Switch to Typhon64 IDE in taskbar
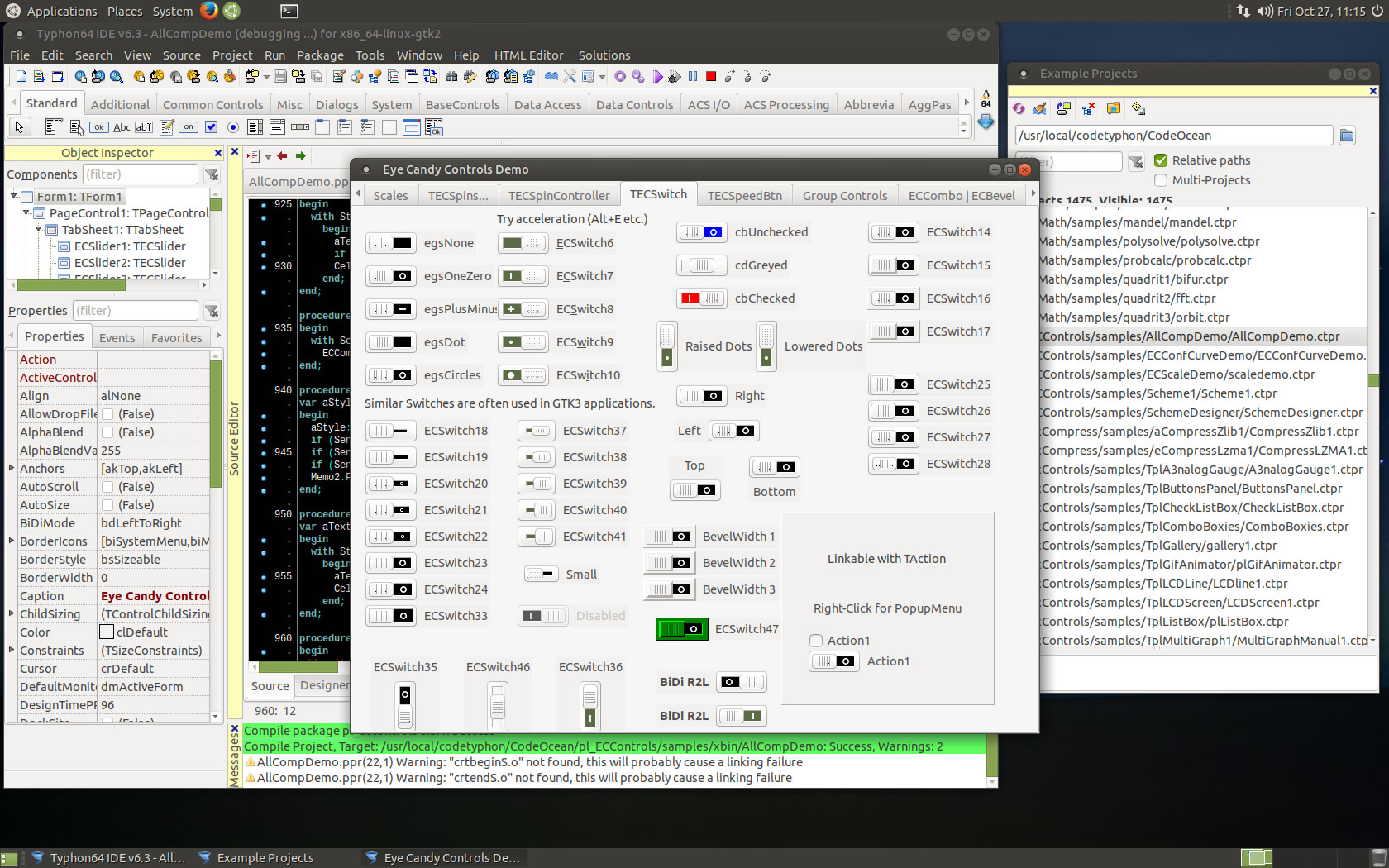The width and height of the screenshot is (1389, 868). click(107, 858)
